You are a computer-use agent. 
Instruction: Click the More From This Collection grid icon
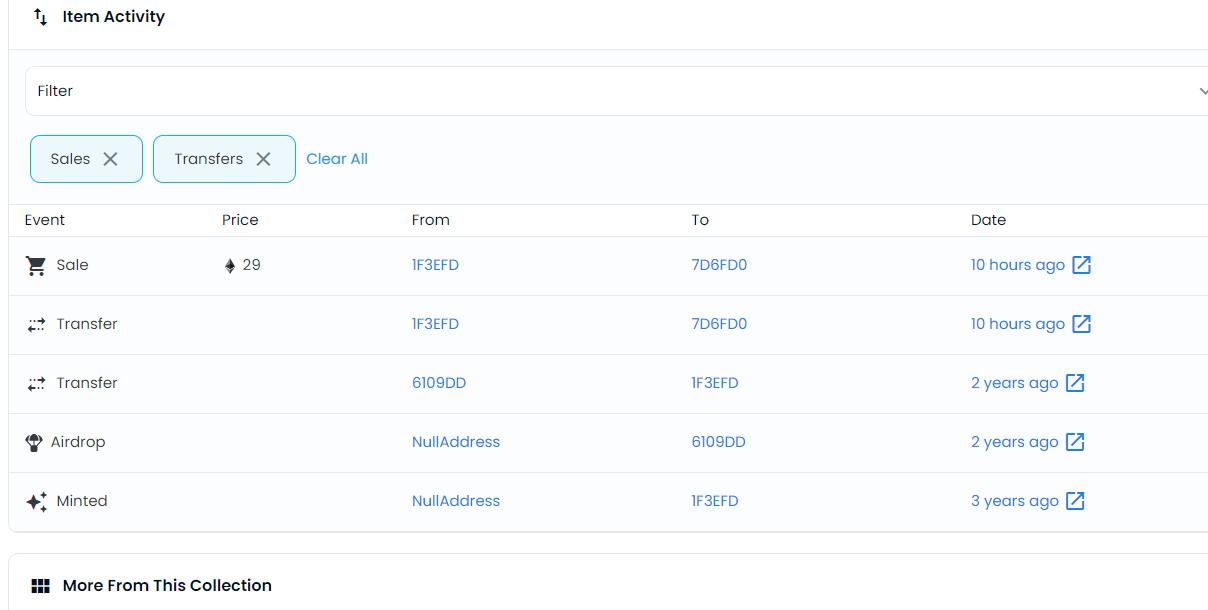(40, 586)
